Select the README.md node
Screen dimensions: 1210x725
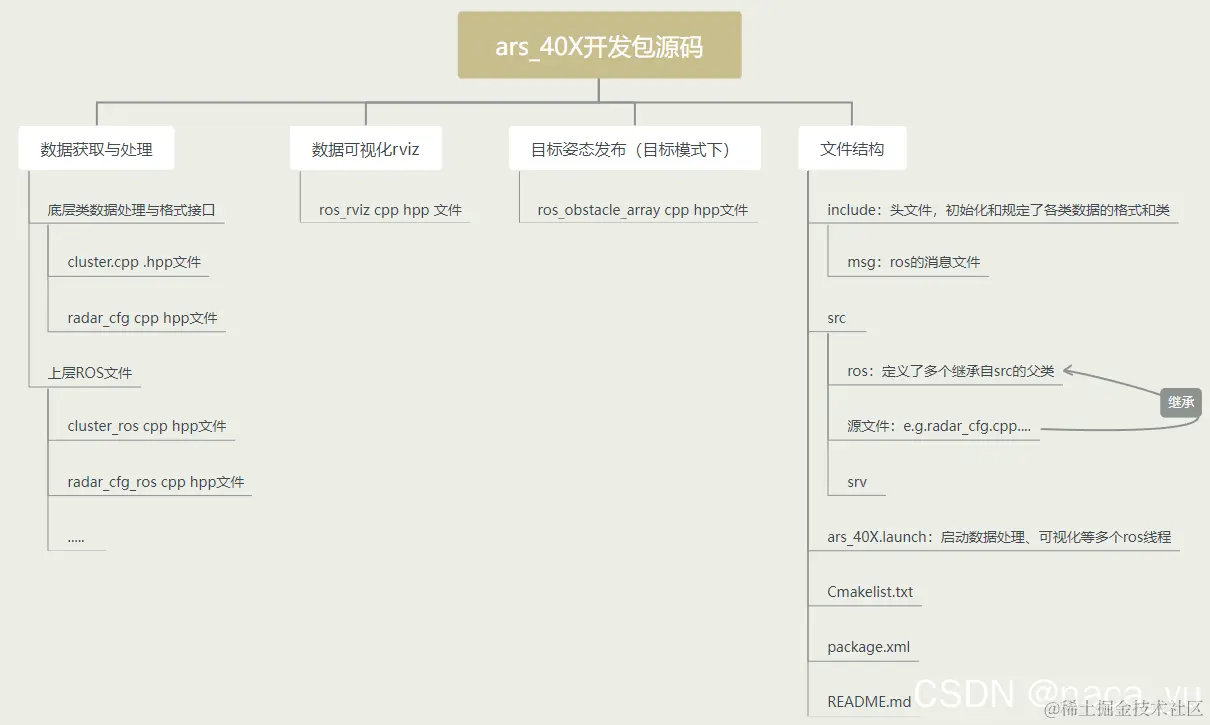click(x=868, y=701)
